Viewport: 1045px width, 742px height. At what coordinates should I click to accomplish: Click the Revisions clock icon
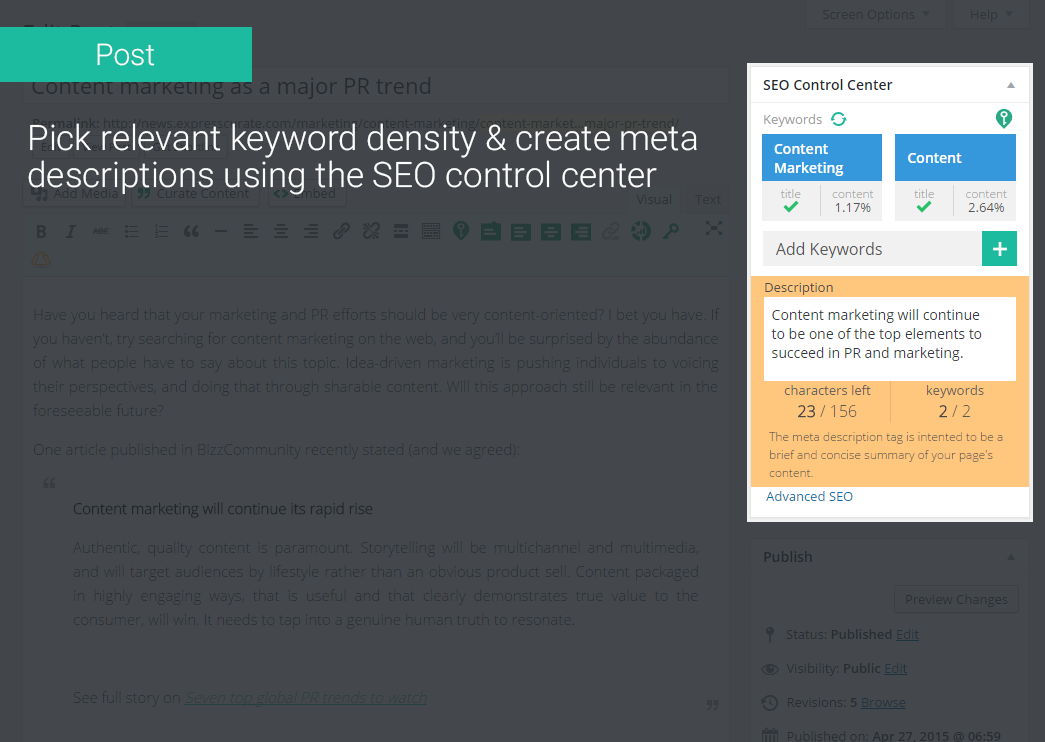(770, 702)
